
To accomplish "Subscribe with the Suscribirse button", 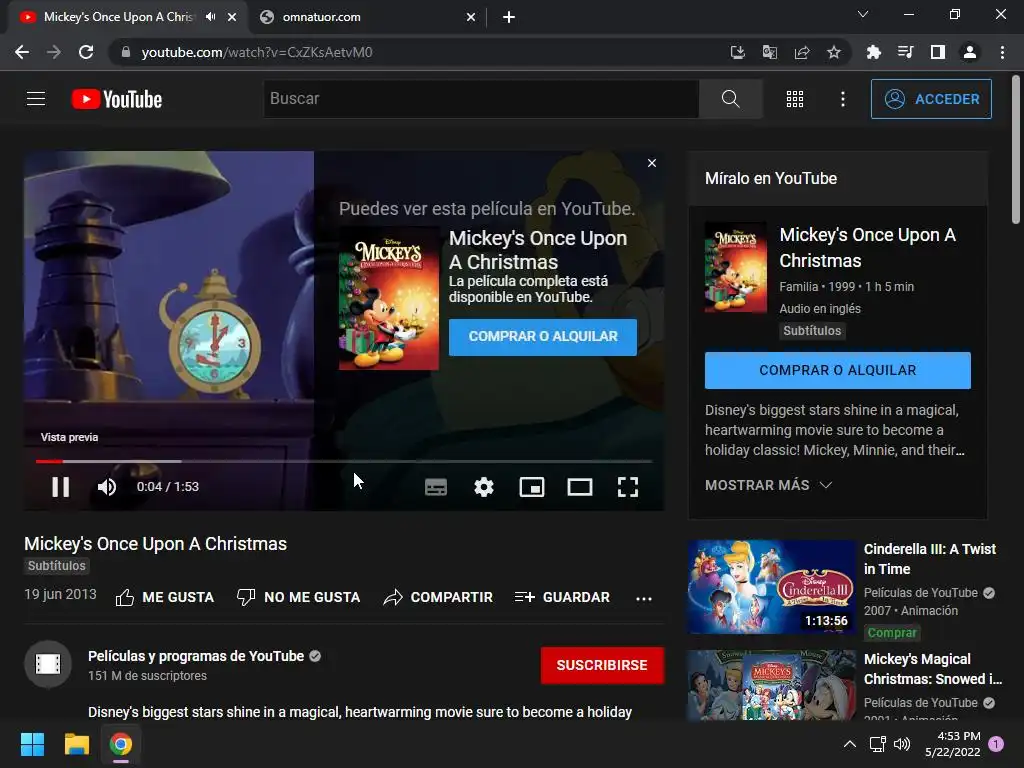I will pos(602,665).
